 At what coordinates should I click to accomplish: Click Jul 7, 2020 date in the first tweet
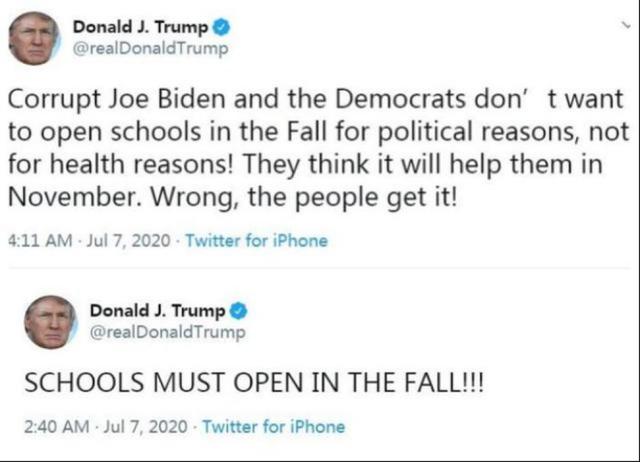point(129,240)
